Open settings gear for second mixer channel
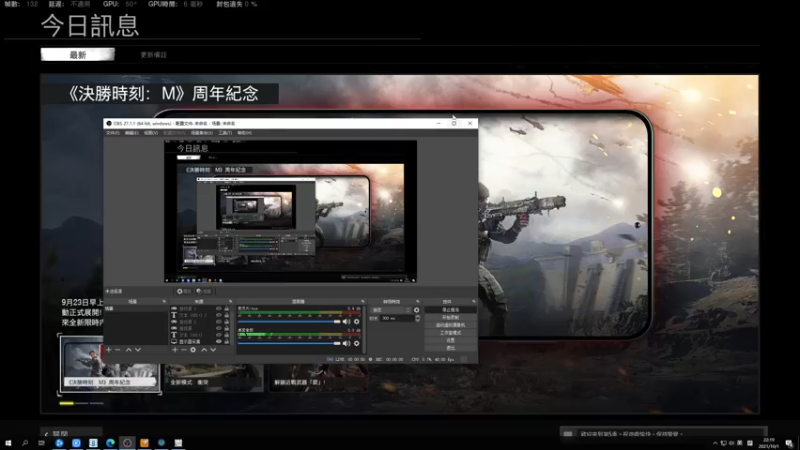 tap(357, 343)
